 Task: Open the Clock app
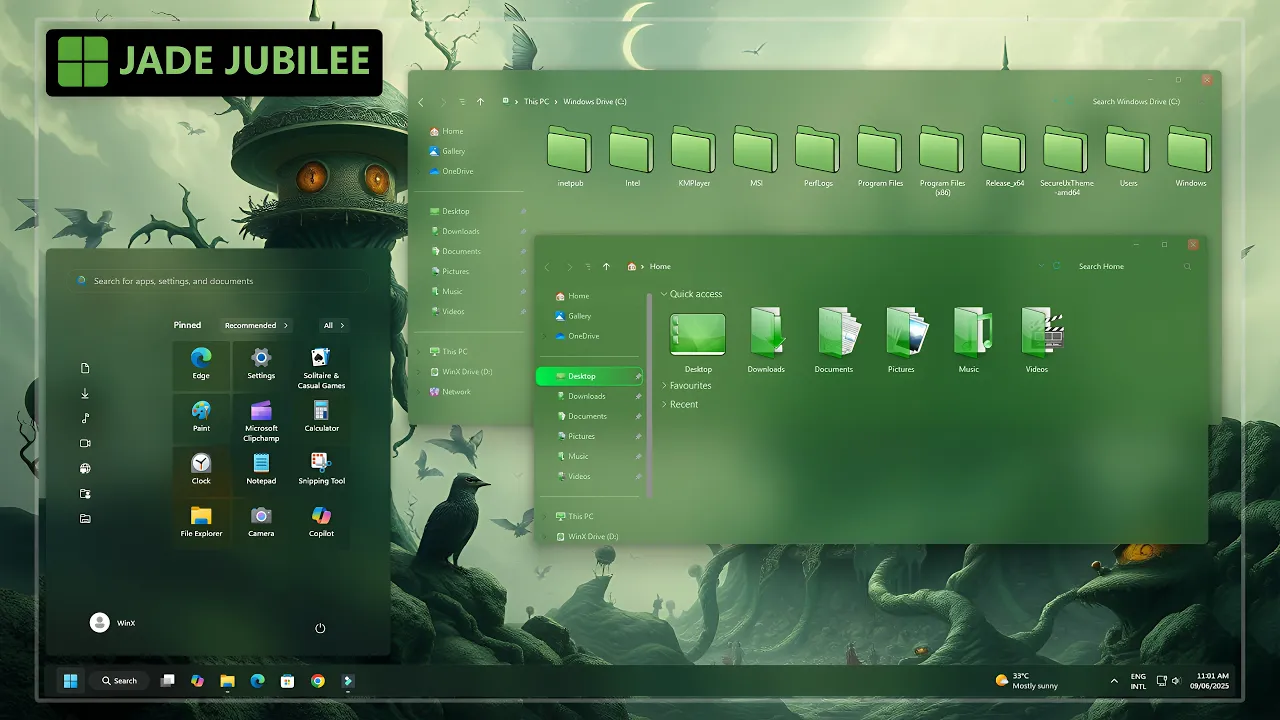click(x=201, y=469)
